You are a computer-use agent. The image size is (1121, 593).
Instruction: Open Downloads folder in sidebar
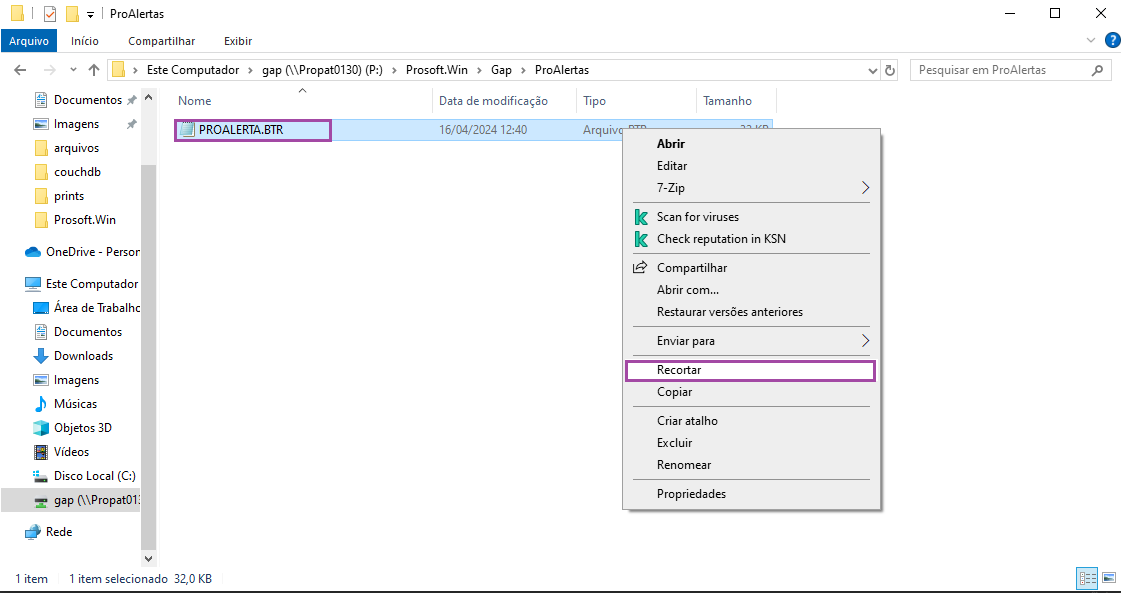coord(83,356)
